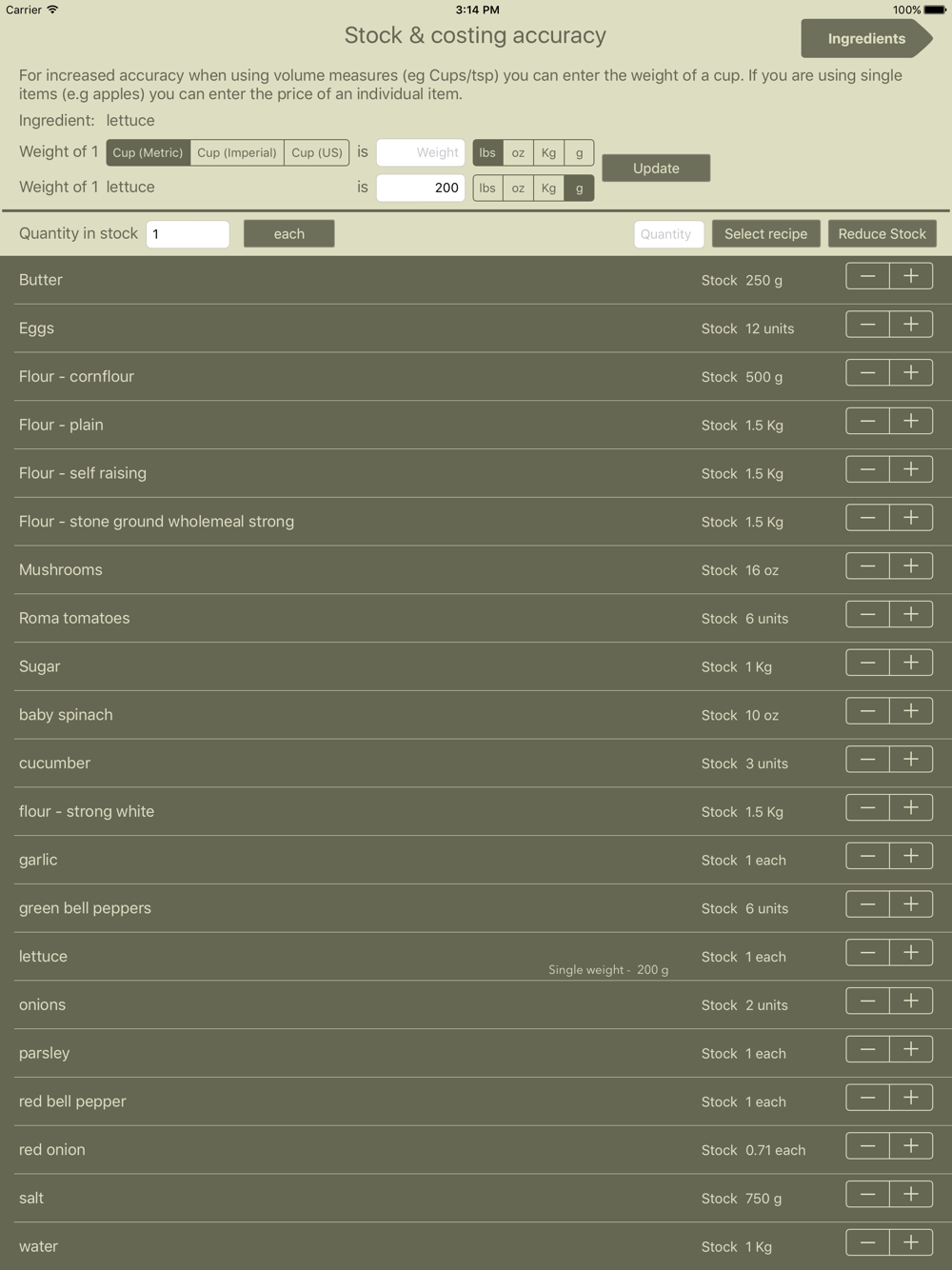
Task: Set lettuce single weight unit to Kg
Action: coord(548,188)
